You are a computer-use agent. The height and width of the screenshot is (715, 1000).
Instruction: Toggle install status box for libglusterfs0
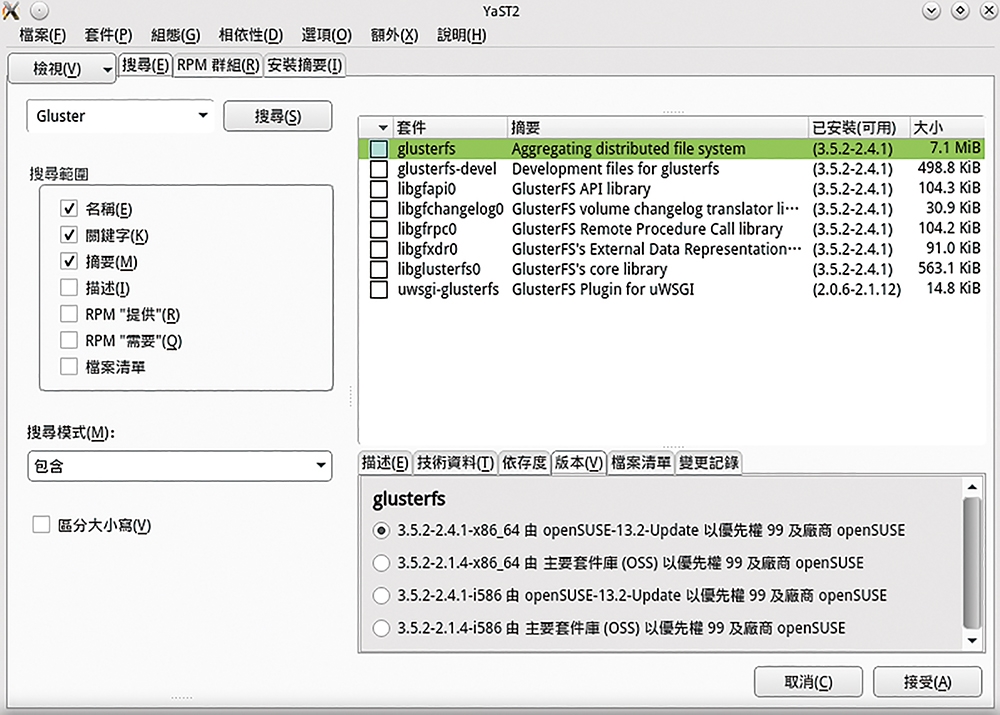pos(379,269)
